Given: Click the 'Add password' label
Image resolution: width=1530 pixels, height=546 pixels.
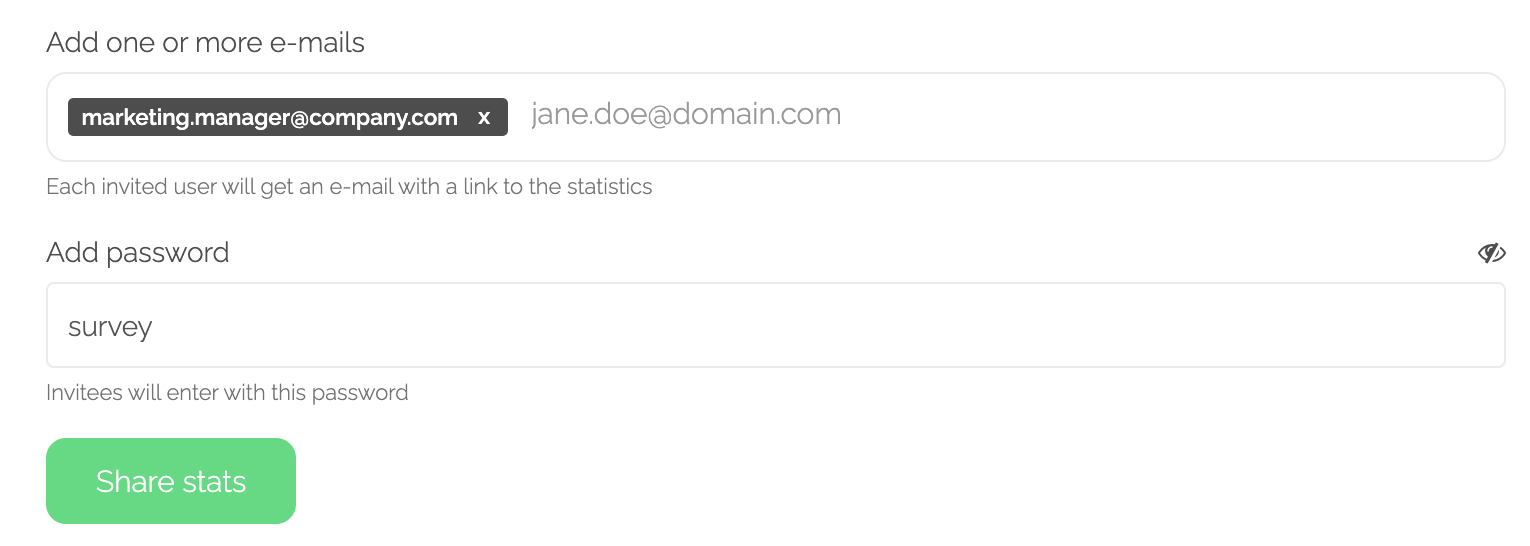Looking at the screenshot, I should tap(138, 252).
